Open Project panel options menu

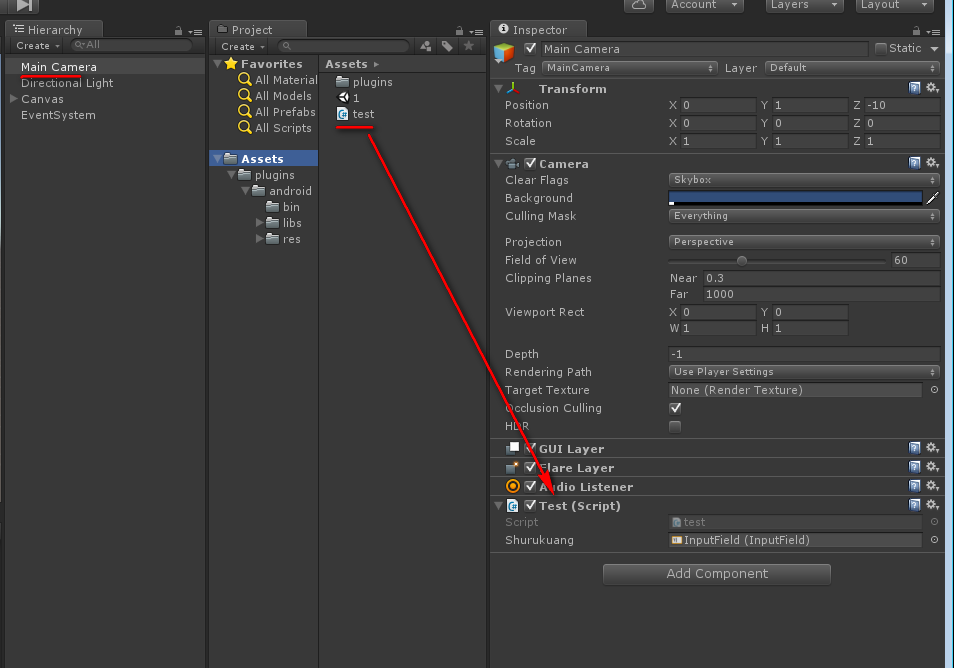[x=476, y=32]
